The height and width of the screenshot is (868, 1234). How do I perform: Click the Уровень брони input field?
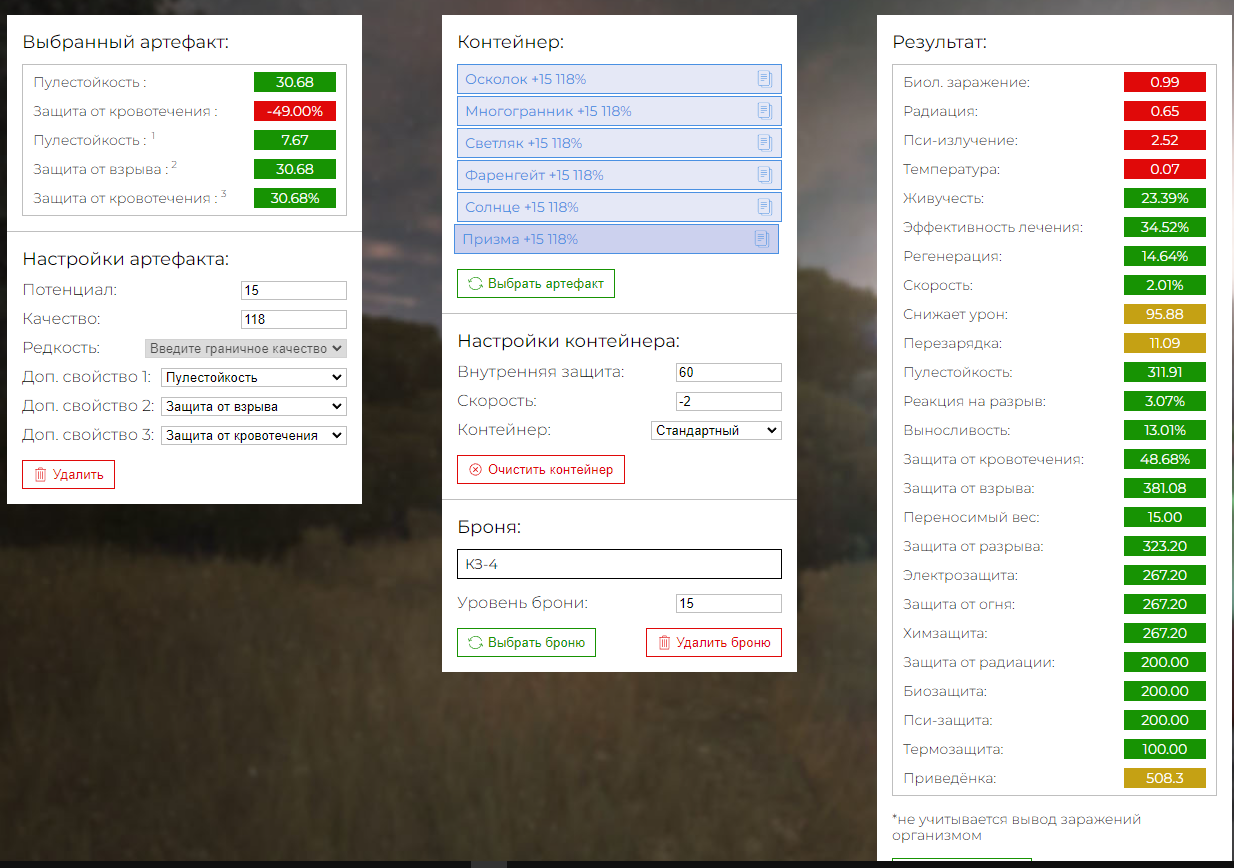pyautogui.click(x=728, y=604)
